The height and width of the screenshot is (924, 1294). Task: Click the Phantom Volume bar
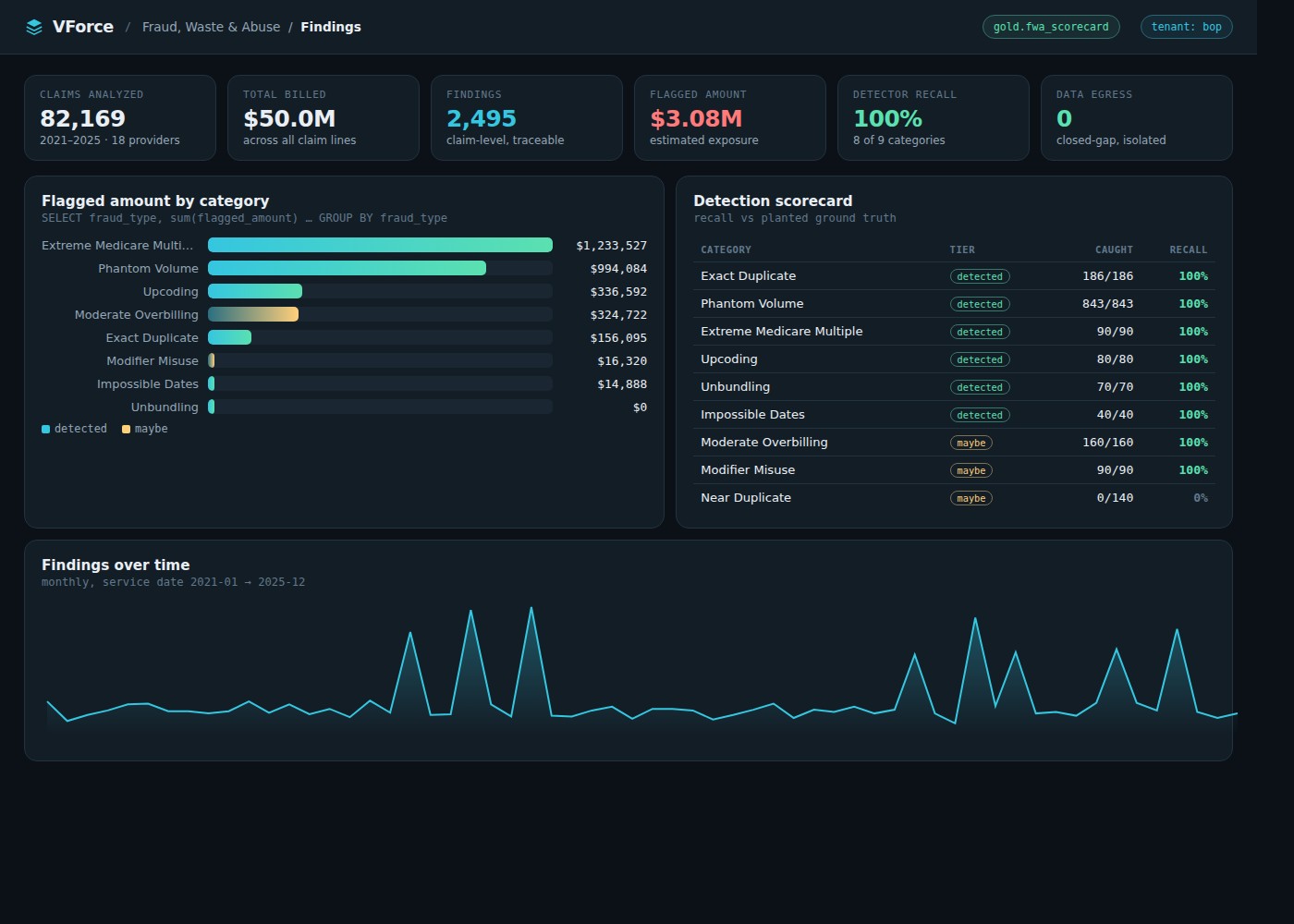(x=347, y=268)
